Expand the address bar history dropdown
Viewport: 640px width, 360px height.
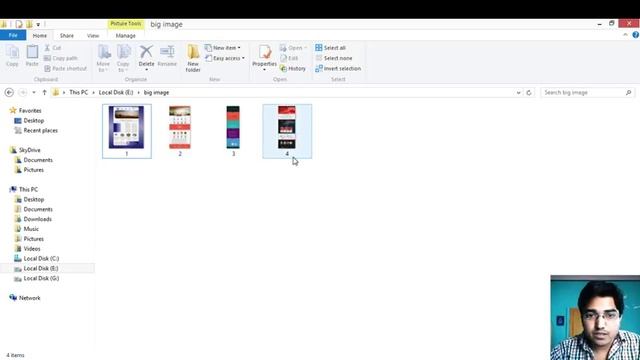tap(518, 93)
